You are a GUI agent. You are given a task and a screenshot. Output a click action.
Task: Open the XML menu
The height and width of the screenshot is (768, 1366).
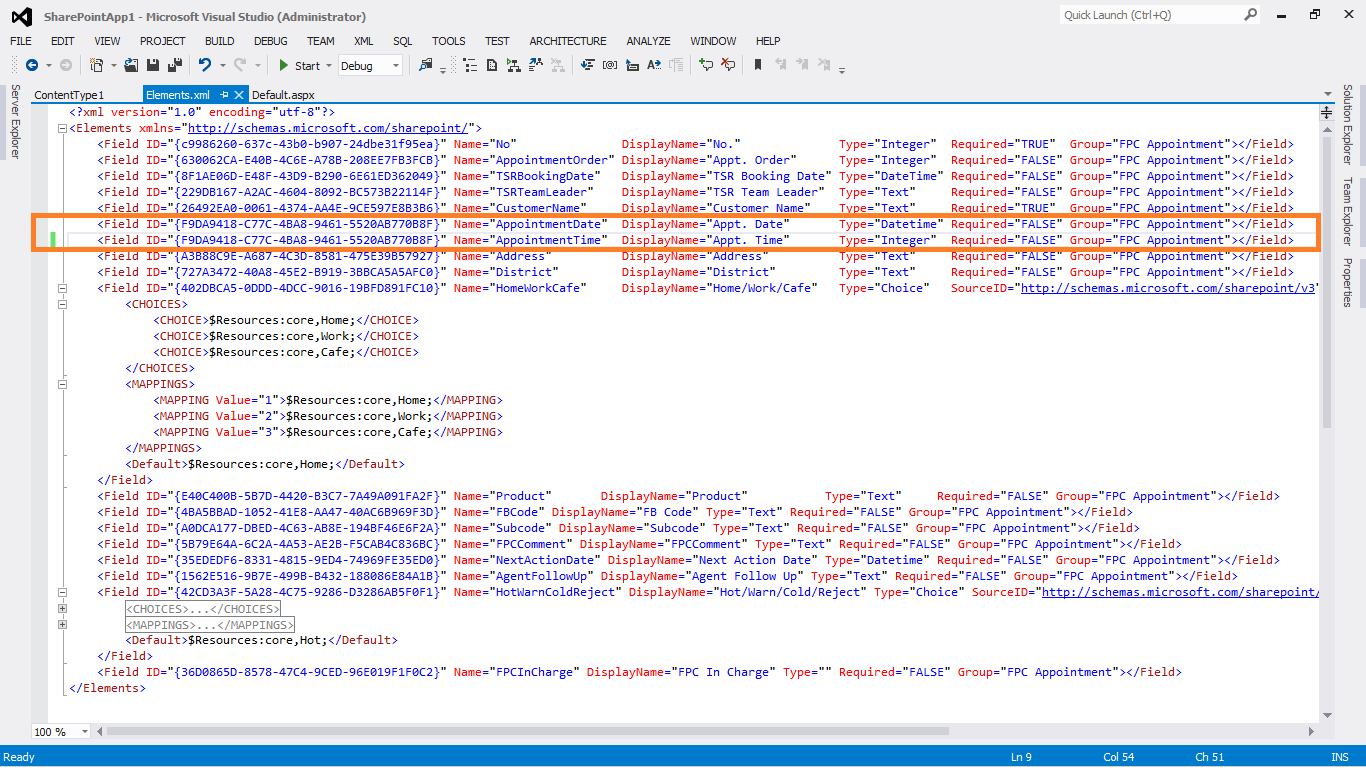tap(364, 41)
